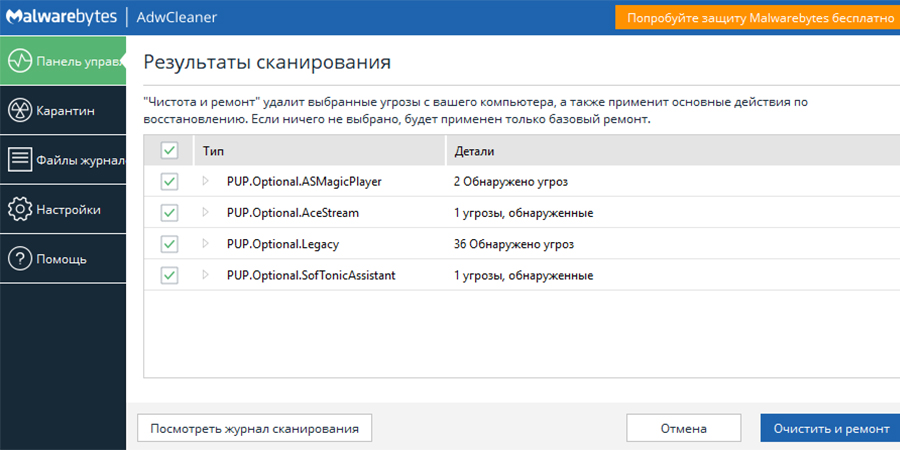
Task: Click the Очистить и ремонт button
Action: coord(831,429)
